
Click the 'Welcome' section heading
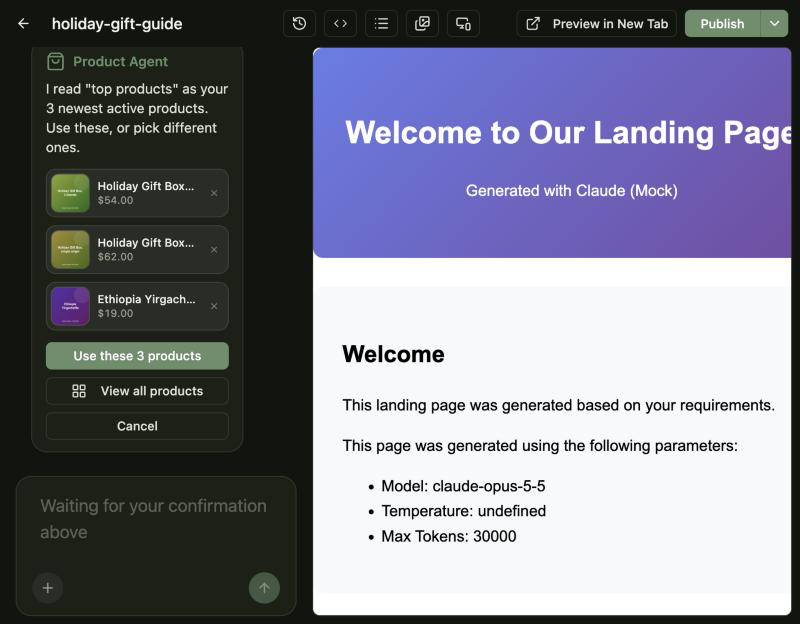393,354
